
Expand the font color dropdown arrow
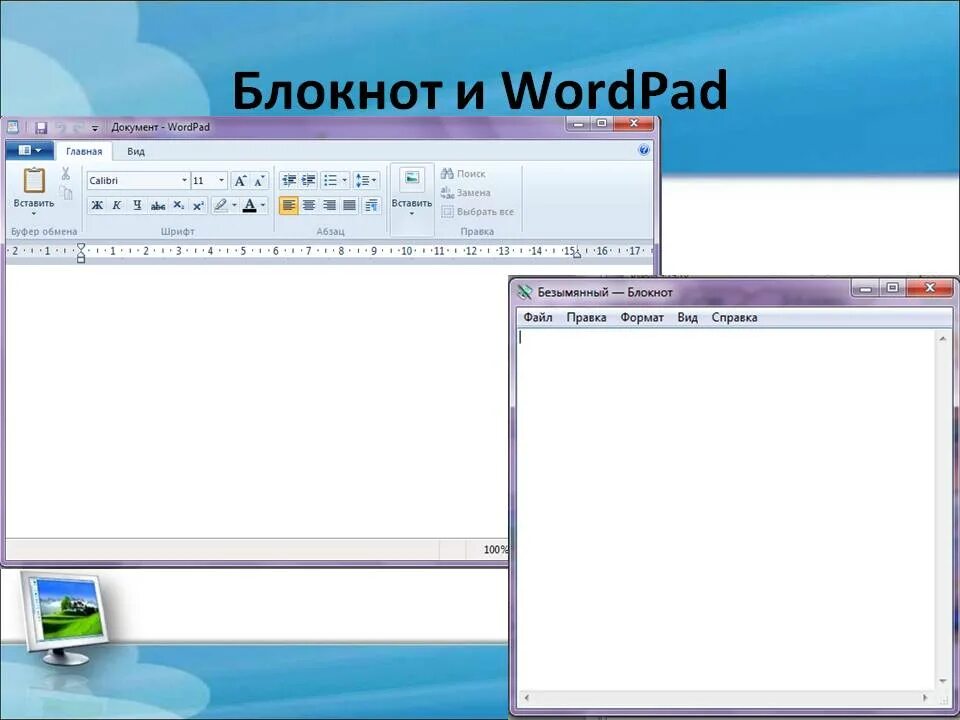[x=263, y=205]
